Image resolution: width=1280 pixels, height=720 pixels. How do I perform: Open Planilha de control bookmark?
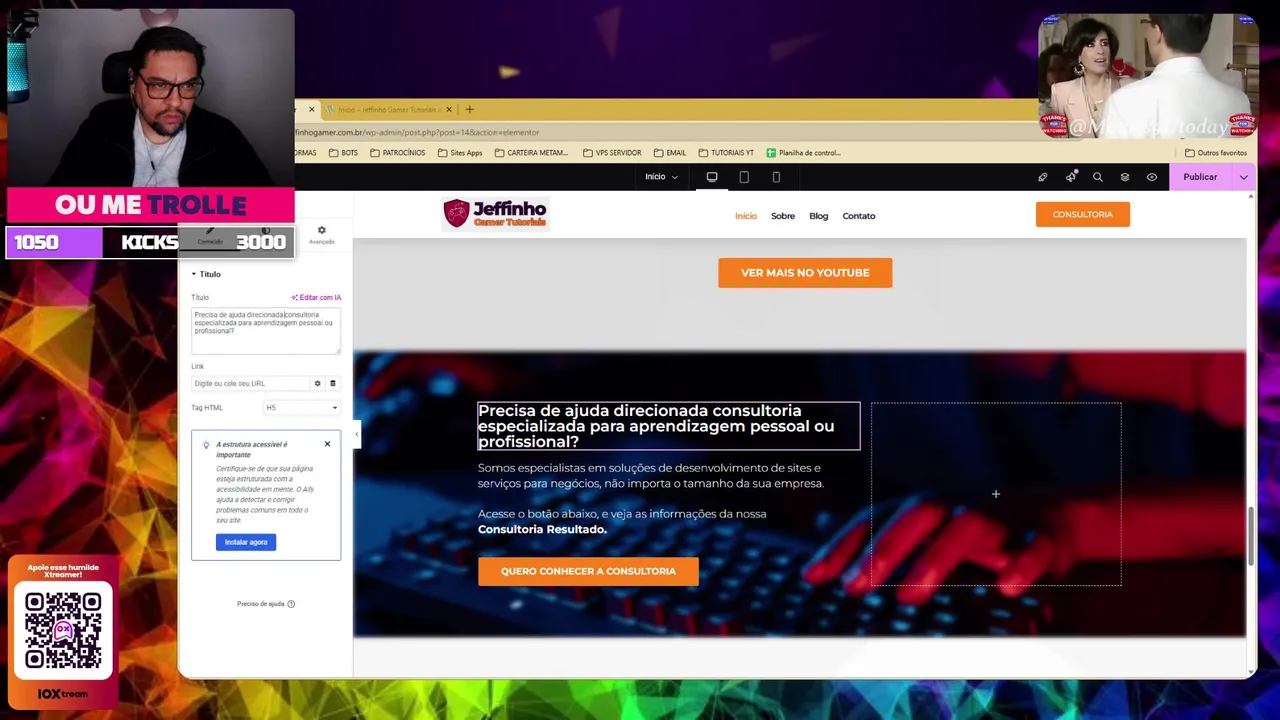pyautogui.click(x=804, y=153)
